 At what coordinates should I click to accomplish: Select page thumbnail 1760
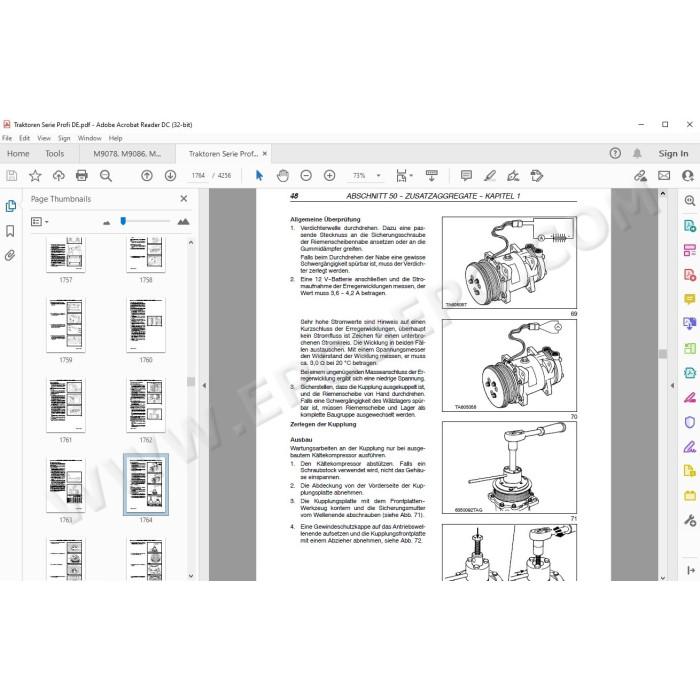point(146,325)
